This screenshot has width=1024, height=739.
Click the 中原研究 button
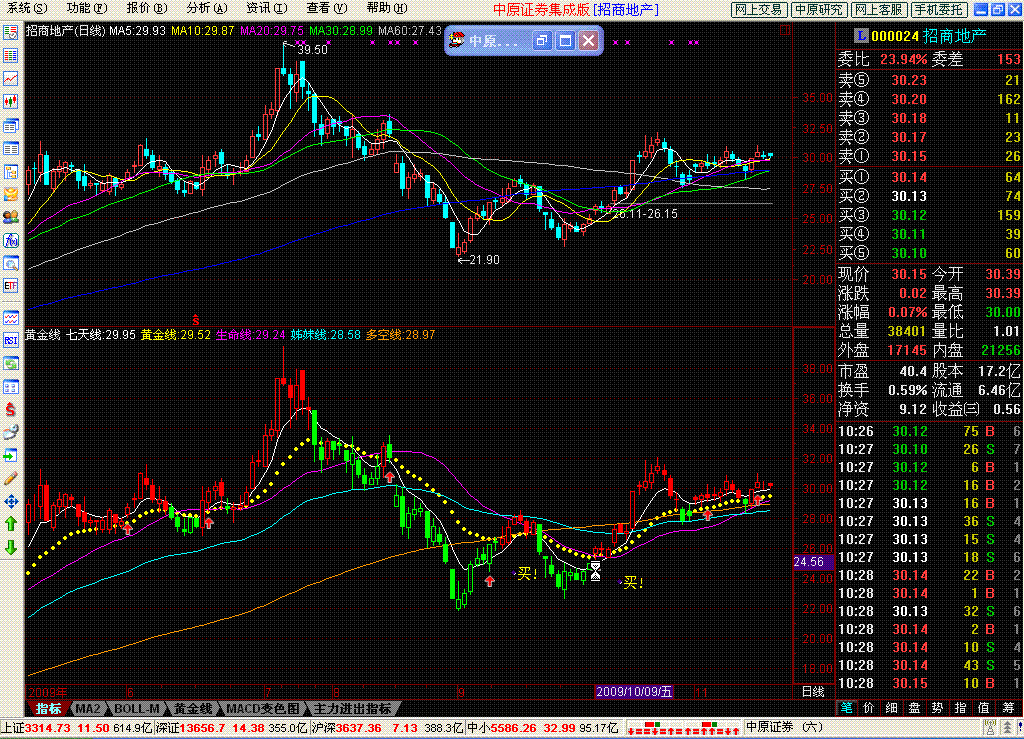click(x=819, y=10)
